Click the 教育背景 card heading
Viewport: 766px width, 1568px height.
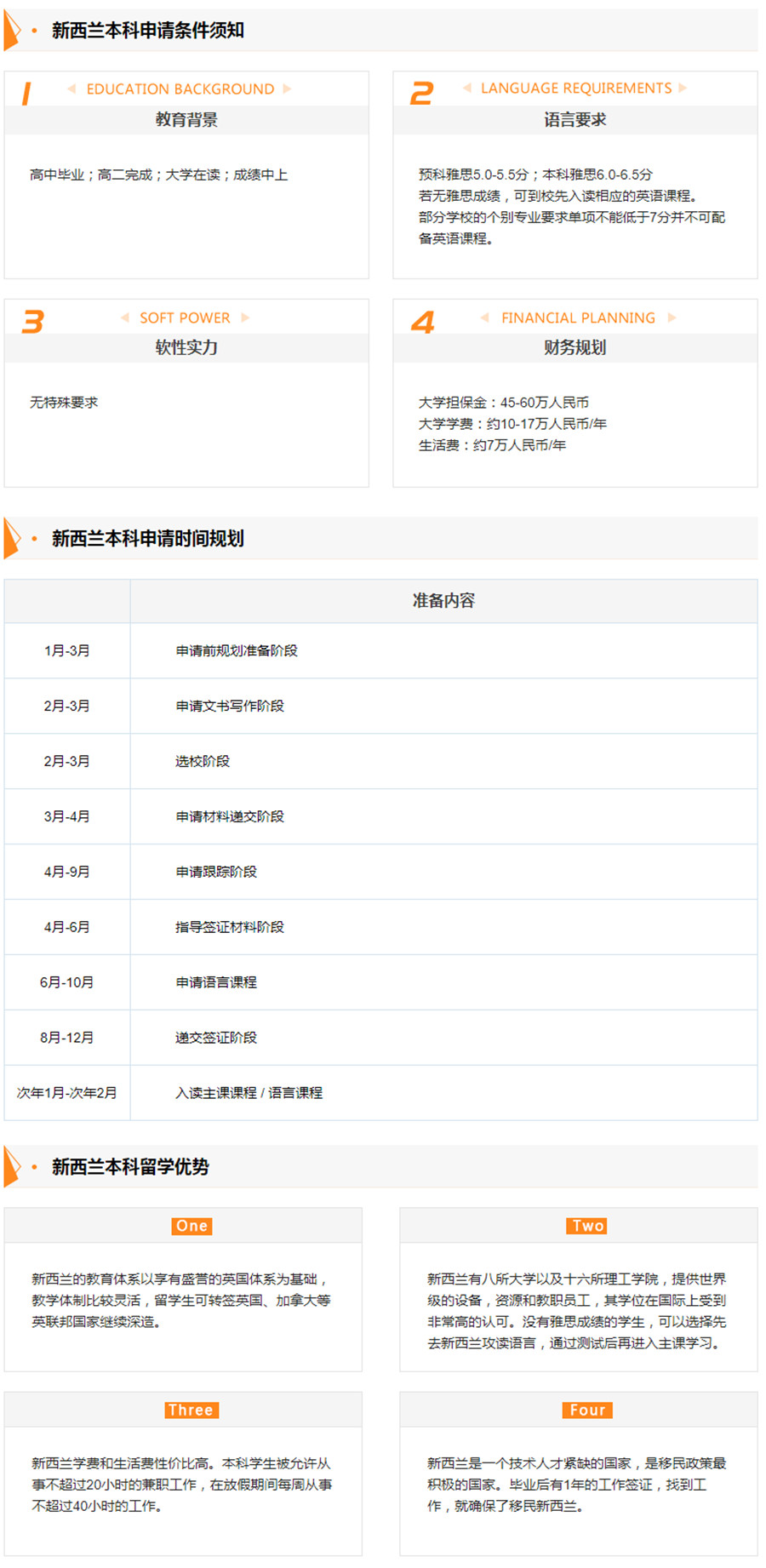tap(186, 120)
